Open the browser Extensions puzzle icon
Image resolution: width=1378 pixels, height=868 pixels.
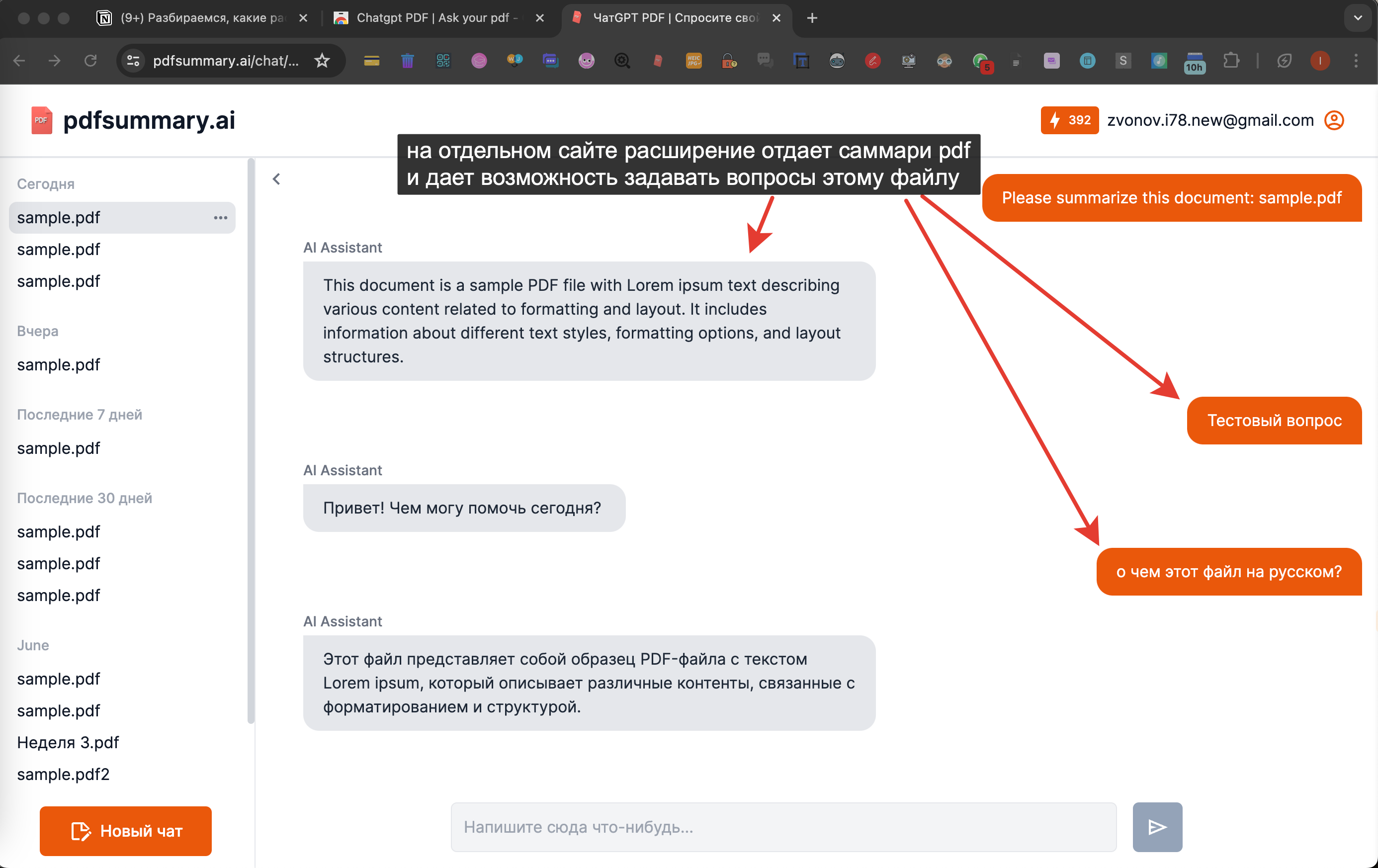(x=1230, y=61)
